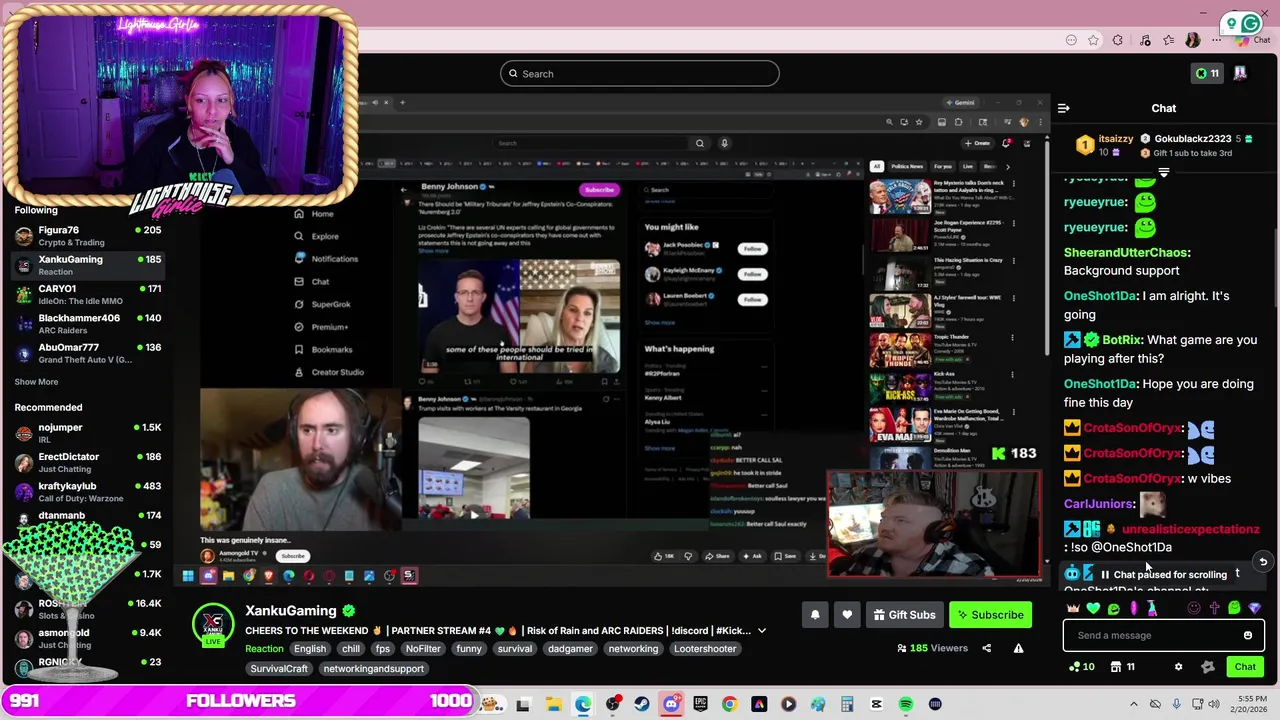Jump to latest chat with round arrow

(x=1263, y=562)
